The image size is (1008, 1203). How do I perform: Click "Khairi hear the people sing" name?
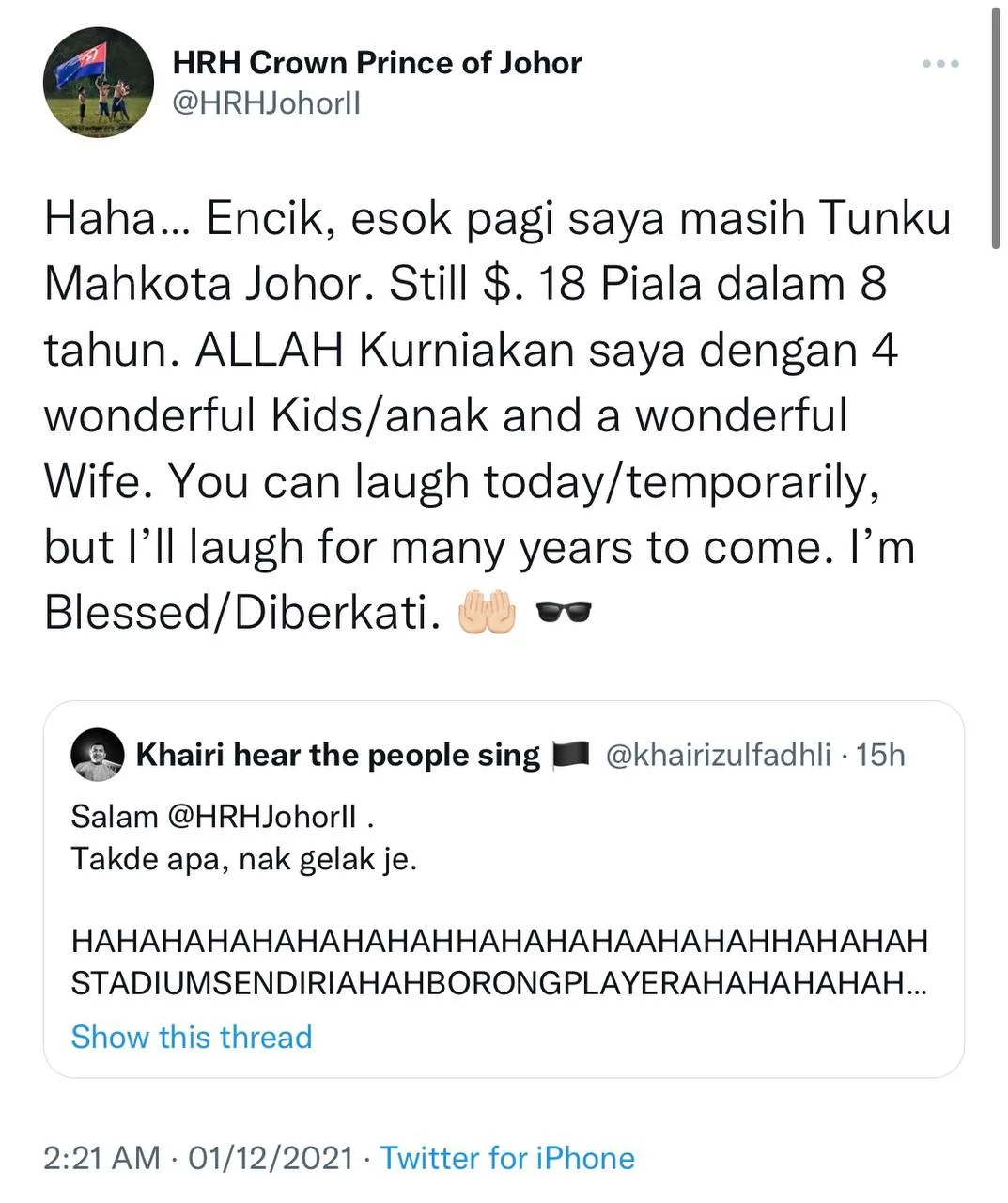tap(338, 755)
